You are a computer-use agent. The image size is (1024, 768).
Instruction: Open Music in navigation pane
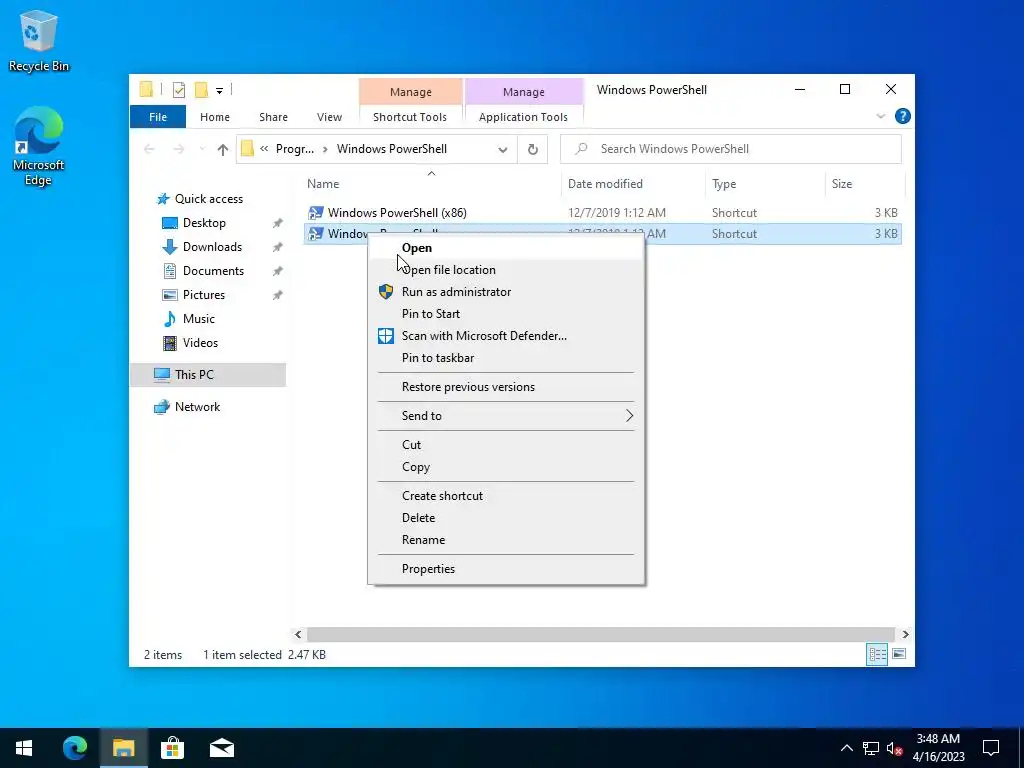tap(199, 319)
